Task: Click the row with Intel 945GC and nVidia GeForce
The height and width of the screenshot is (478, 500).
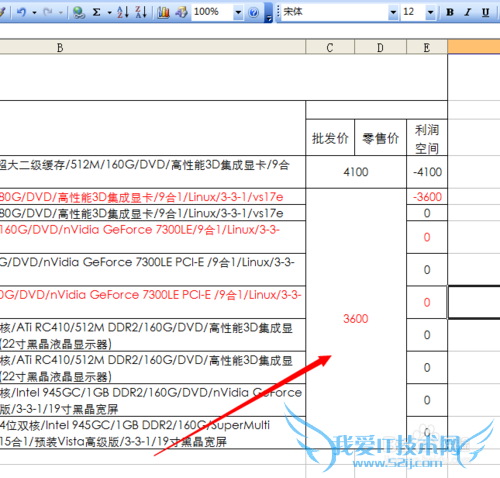Action: (x=152, y=400)
